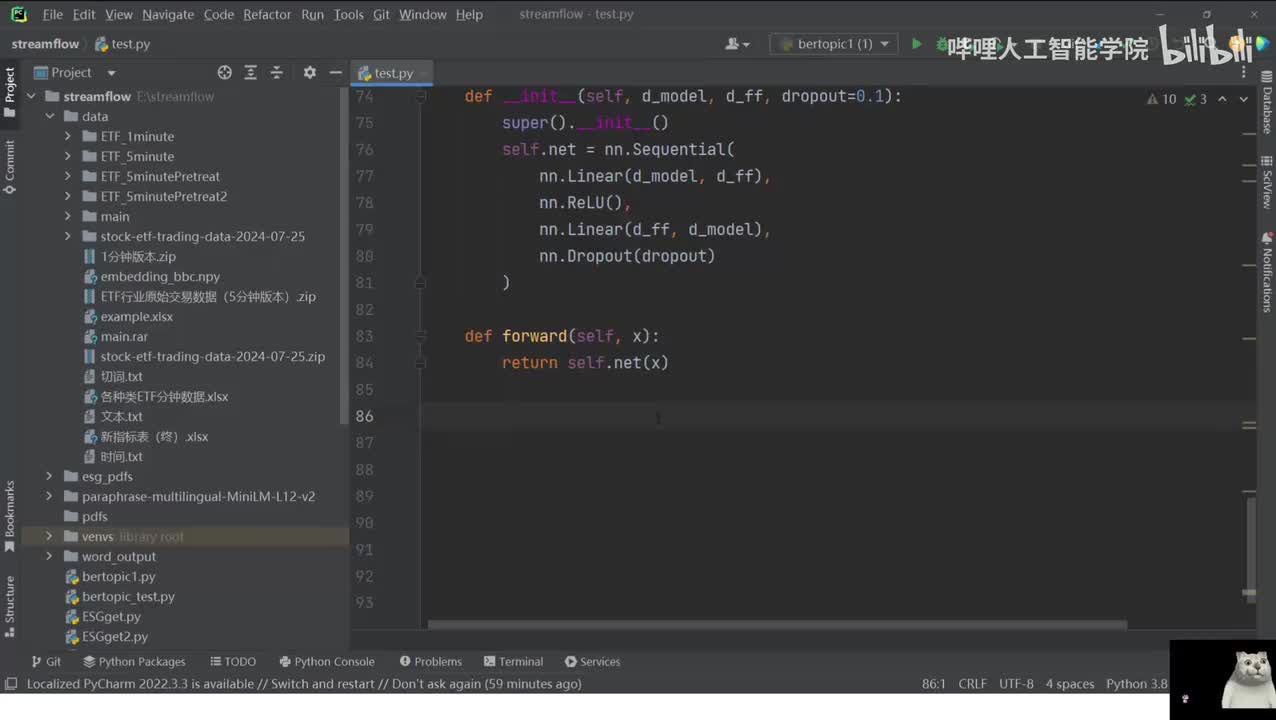Select ESGget.py file in tree
This screenshot has width=1276, height=720.
tap(111, 617)
